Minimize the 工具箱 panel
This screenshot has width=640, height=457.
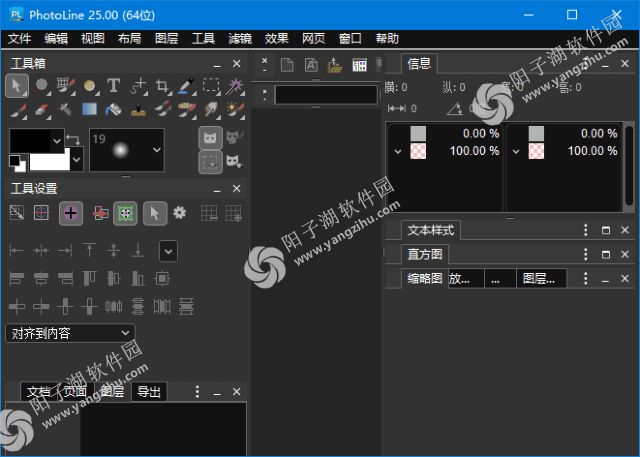coord(217,64)
